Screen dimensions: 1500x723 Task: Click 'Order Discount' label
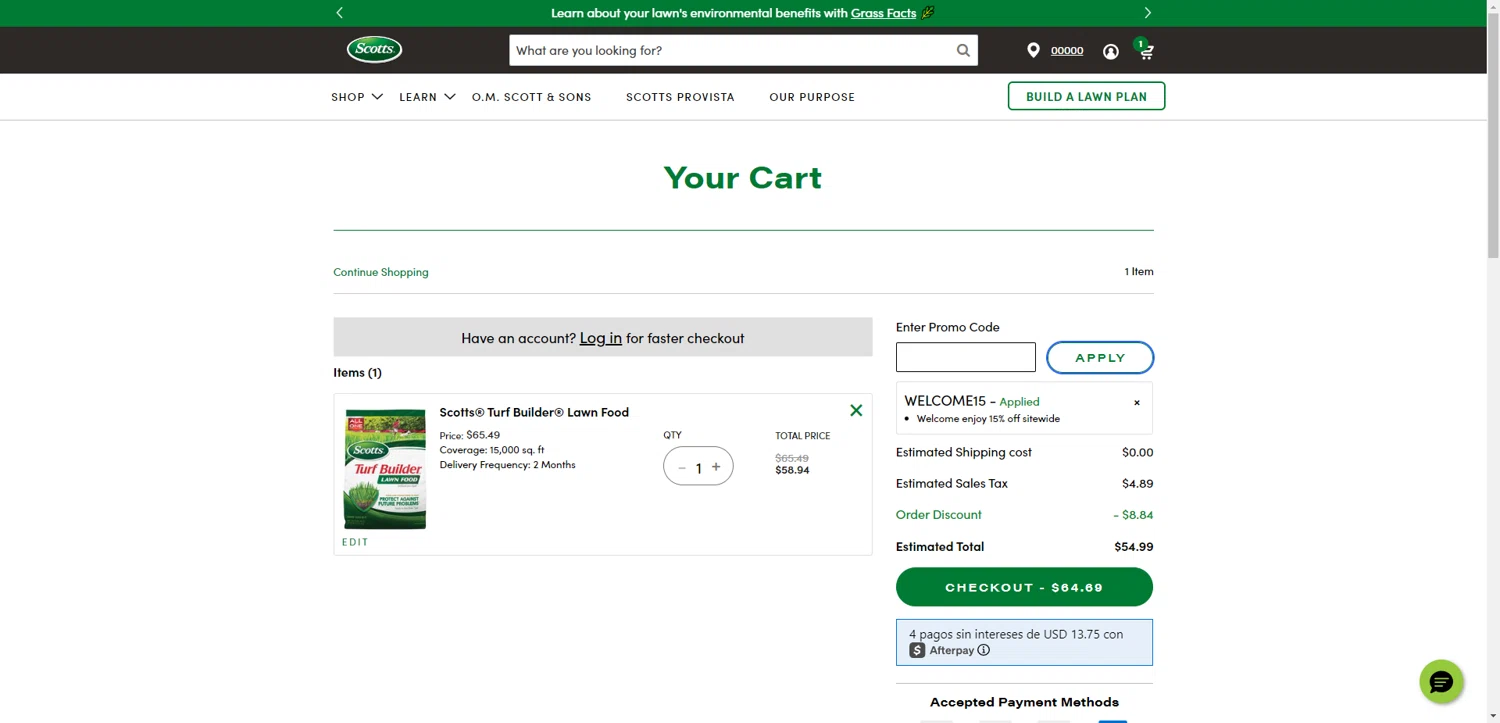(x=939, y=514)
